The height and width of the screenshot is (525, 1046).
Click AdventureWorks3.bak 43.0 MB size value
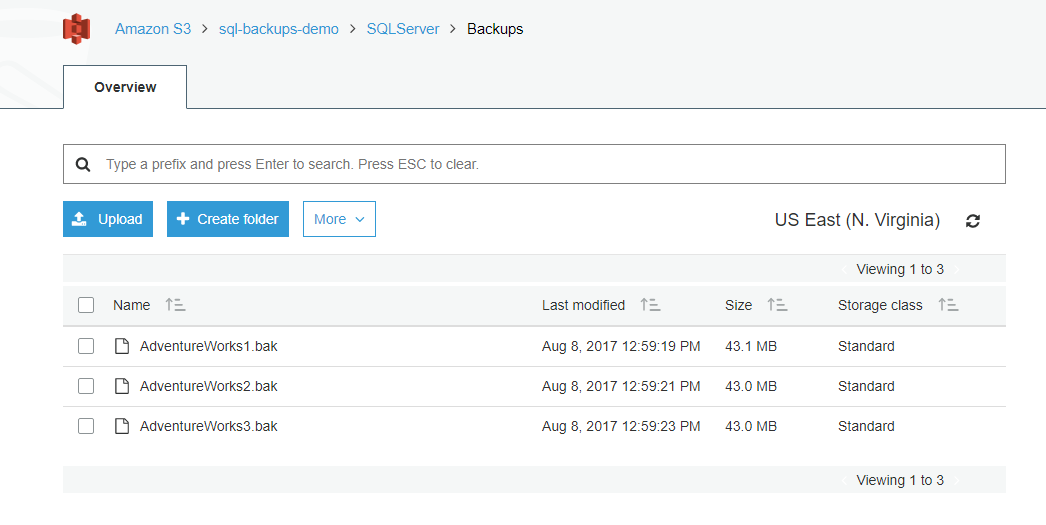tap(751, 426)
